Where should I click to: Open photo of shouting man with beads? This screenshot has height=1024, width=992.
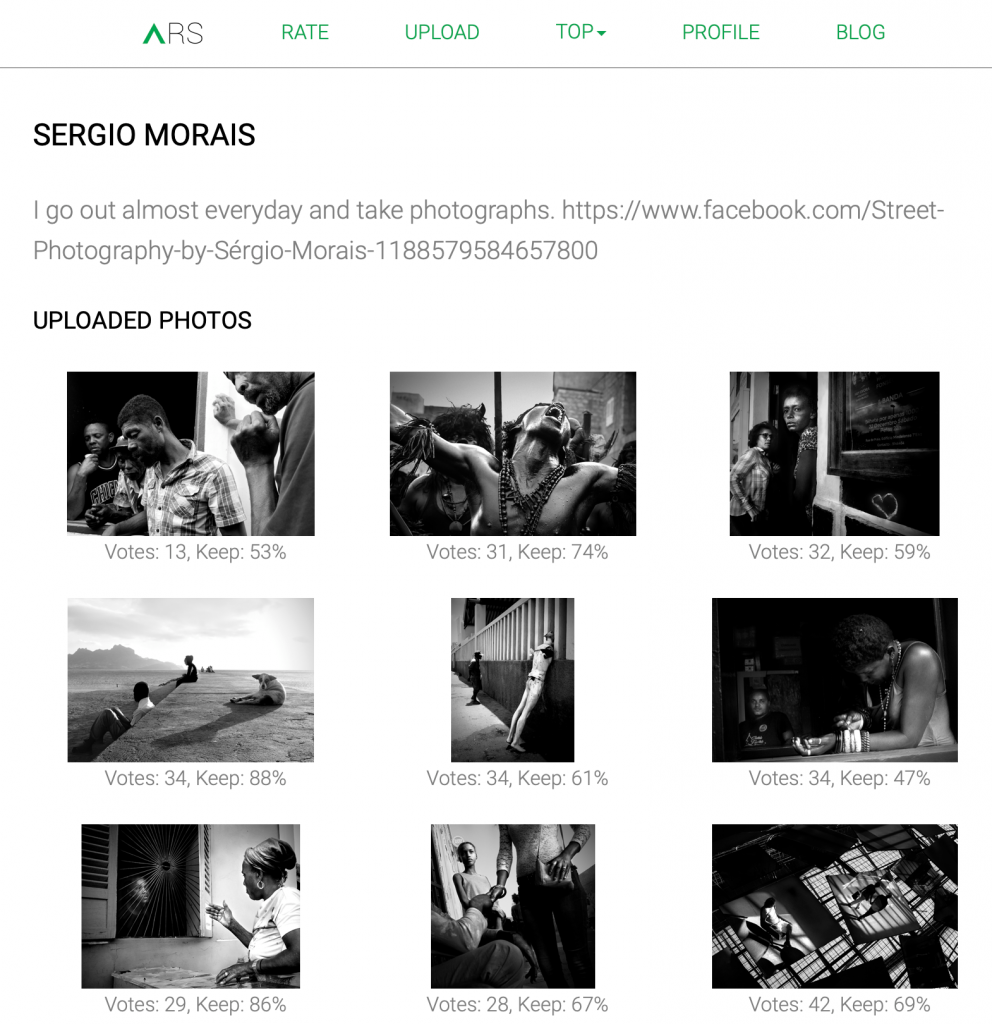point(513,454)
